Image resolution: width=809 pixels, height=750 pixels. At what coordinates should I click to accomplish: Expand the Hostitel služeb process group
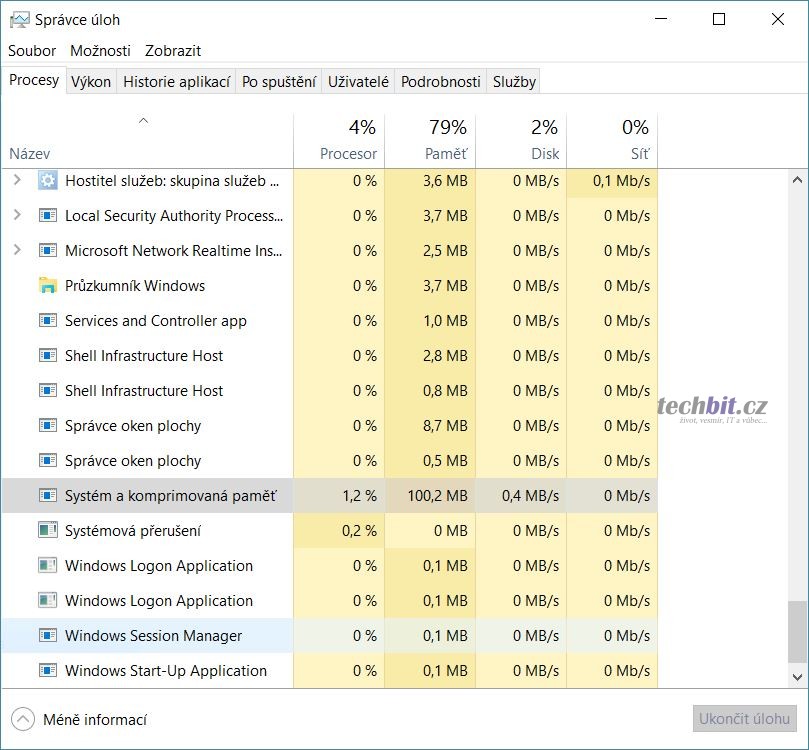(x=17, y=180)
